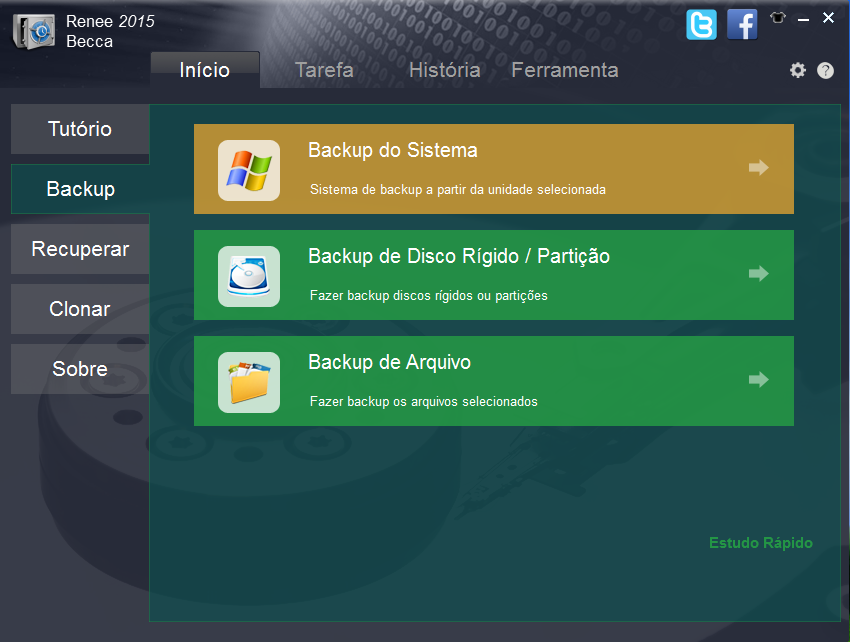The image size is (850, 642).
Task: Switch to the Início tab
Action: coord(205,70)
